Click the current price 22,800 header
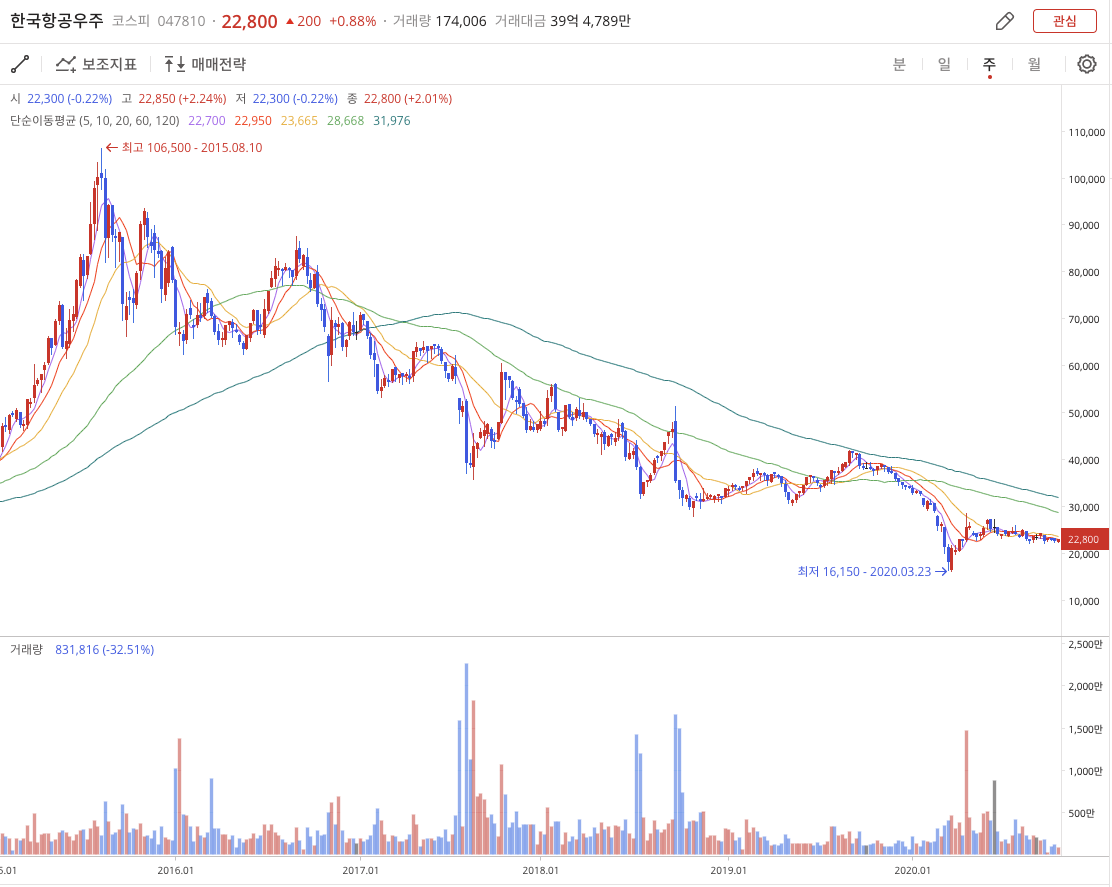1112x887 pixels. tap(250, 21)
